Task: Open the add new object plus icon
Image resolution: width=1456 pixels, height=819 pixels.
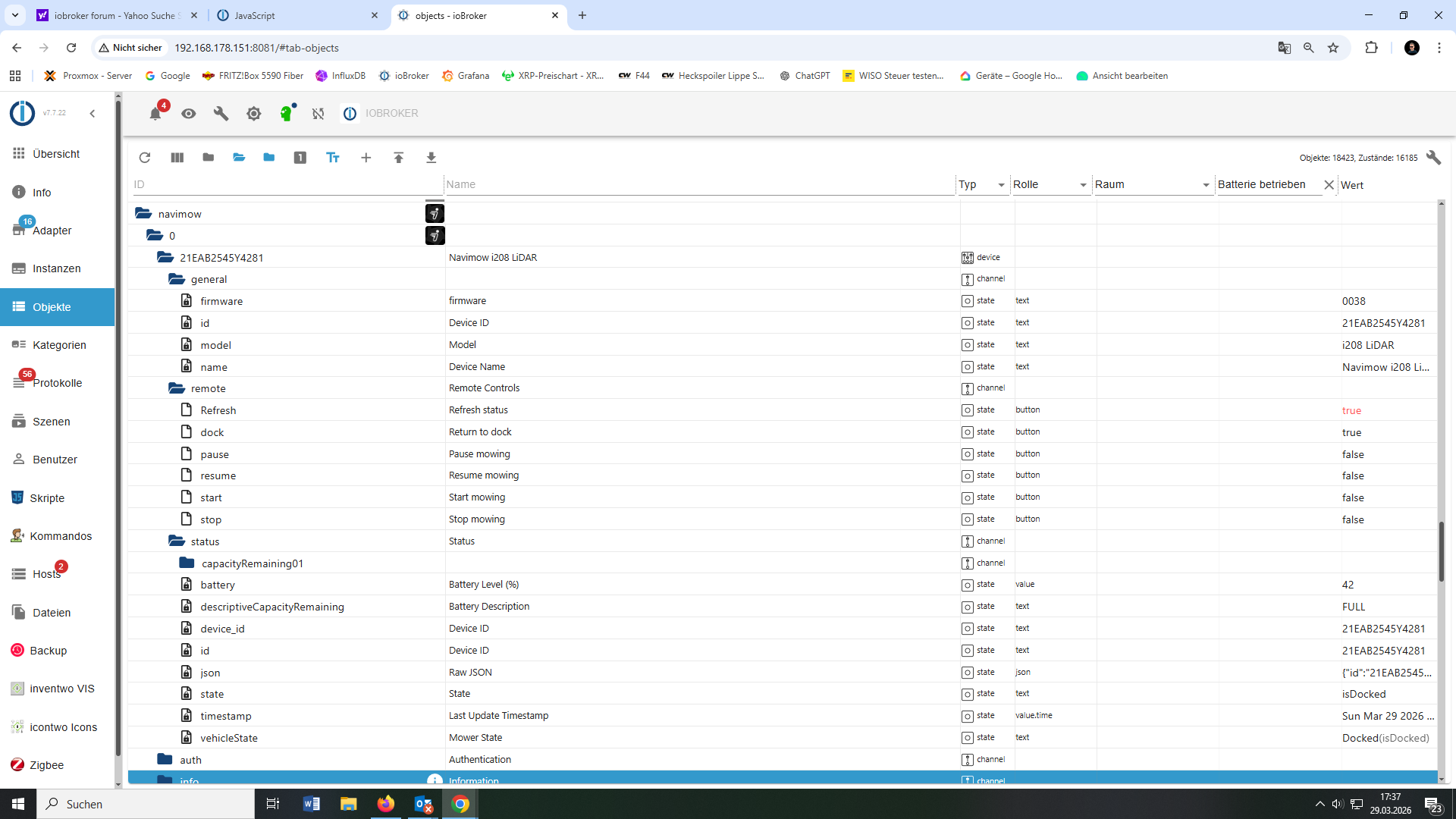Action: 366,158
